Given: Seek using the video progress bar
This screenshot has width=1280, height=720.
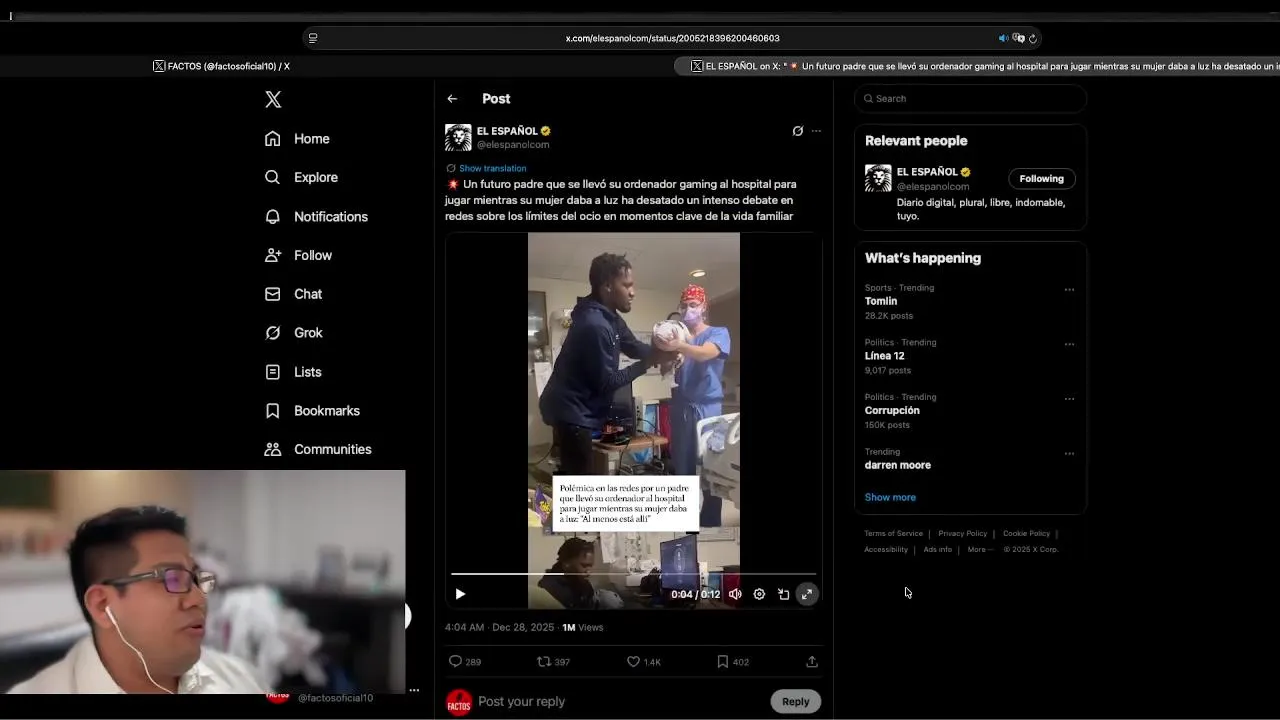Looking at the screenshot, I should (x=633, y=574).
